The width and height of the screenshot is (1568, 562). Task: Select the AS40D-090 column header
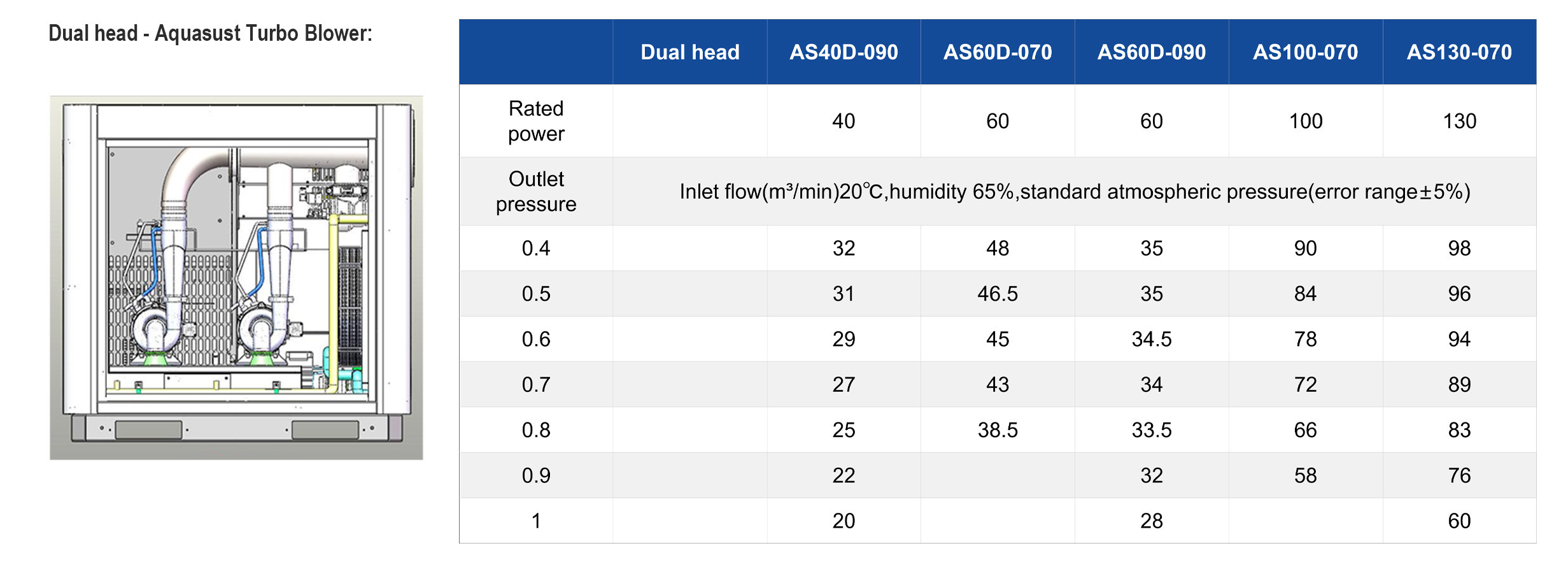844,52
